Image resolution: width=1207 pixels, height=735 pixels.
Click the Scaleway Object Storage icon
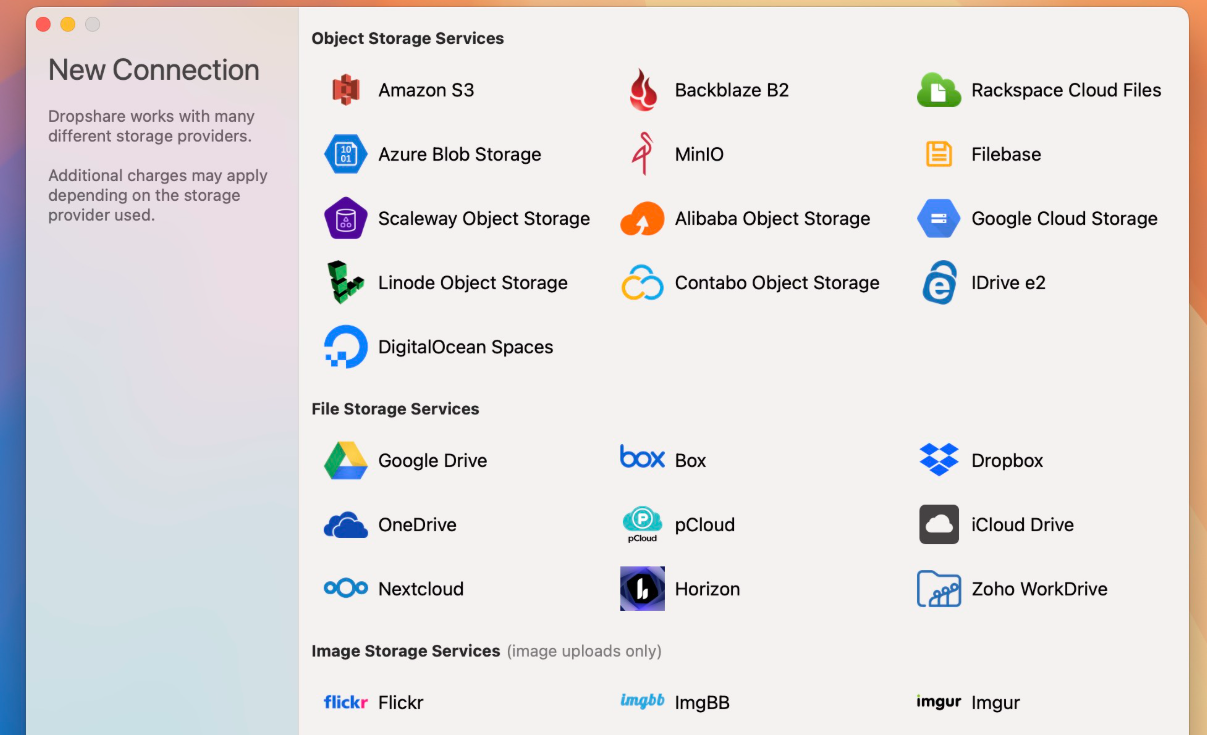pos(346,218)
